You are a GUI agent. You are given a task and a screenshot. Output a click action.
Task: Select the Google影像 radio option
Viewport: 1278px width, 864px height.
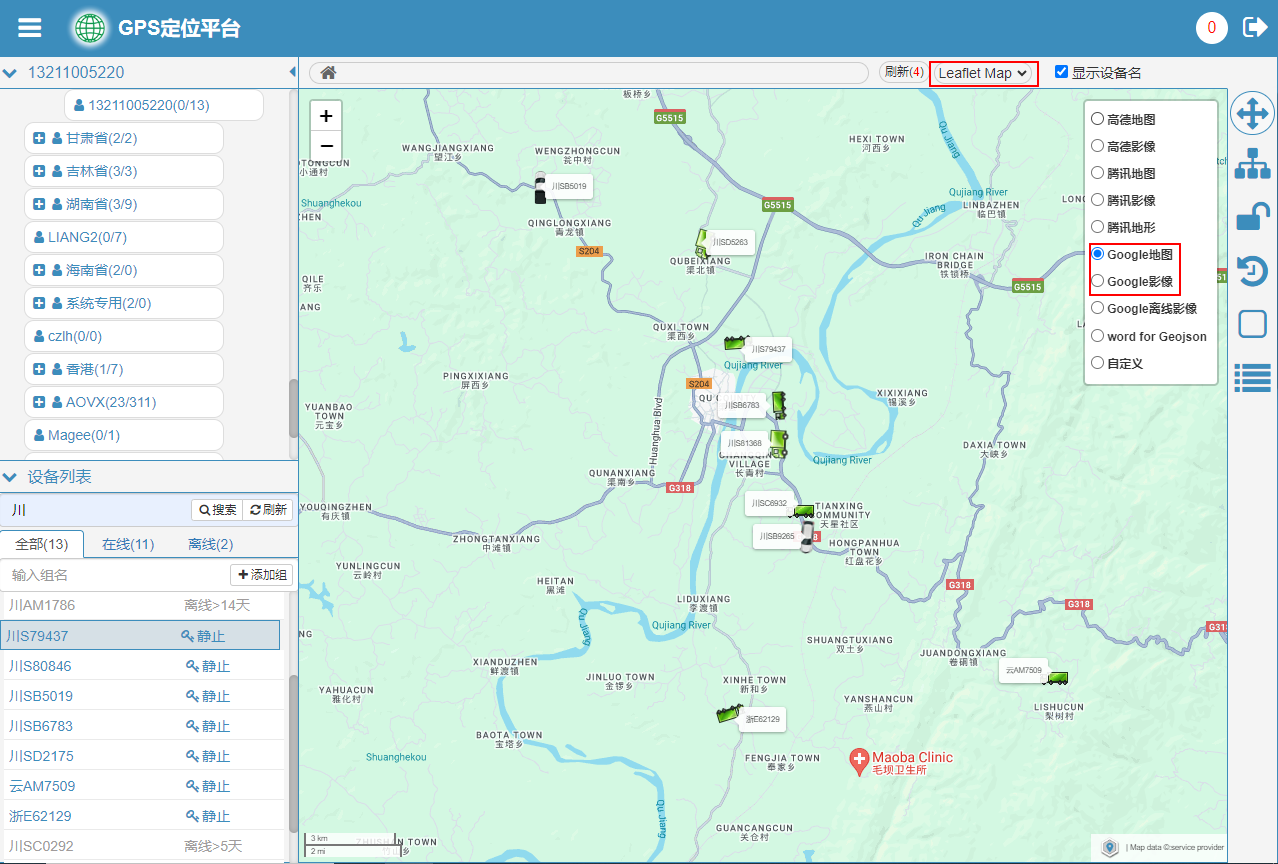coord(1098,282)
